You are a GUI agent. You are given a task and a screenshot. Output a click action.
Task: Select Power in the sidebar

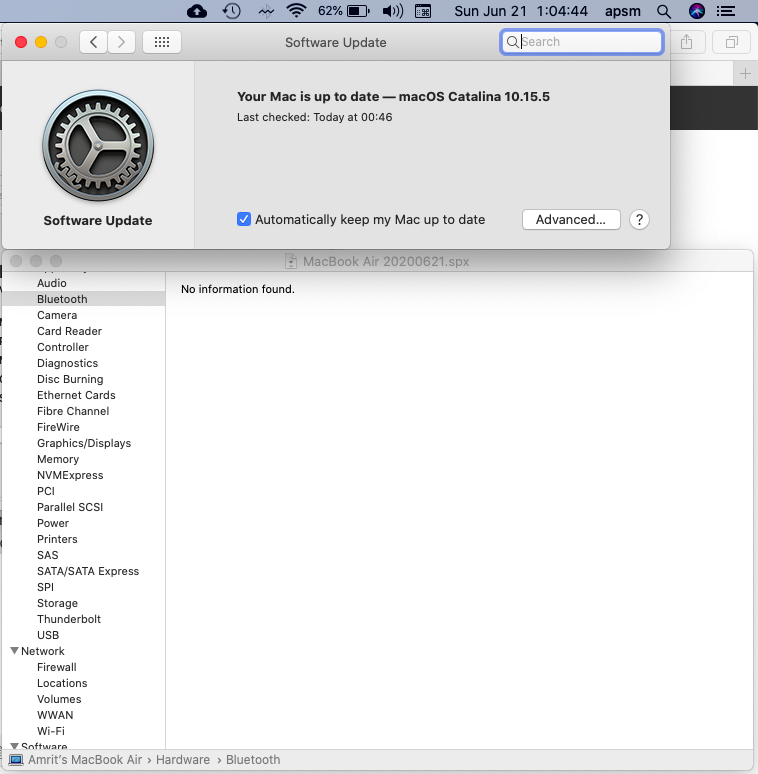(x=53, y=523)
